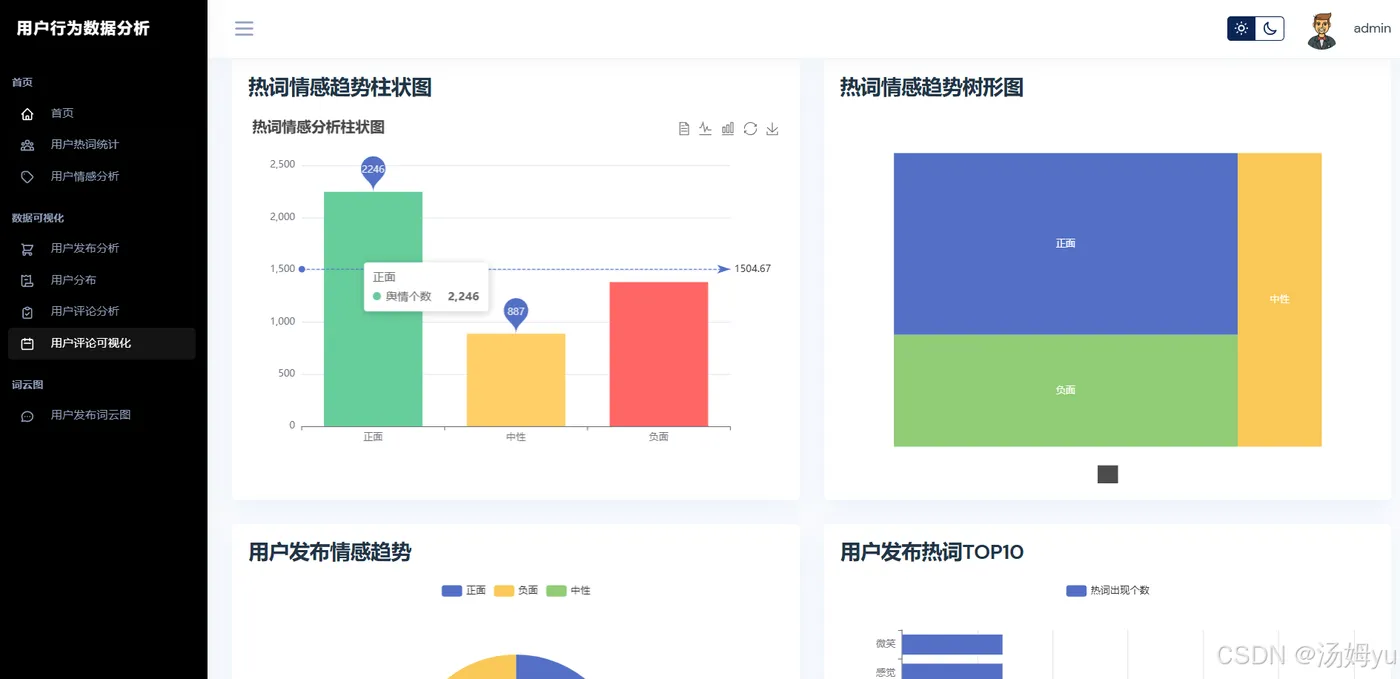This screenshot has height=679, width=1400.
Task: Click 热词情感分析柱状图 chart subtitle
Action: (318, 127)
